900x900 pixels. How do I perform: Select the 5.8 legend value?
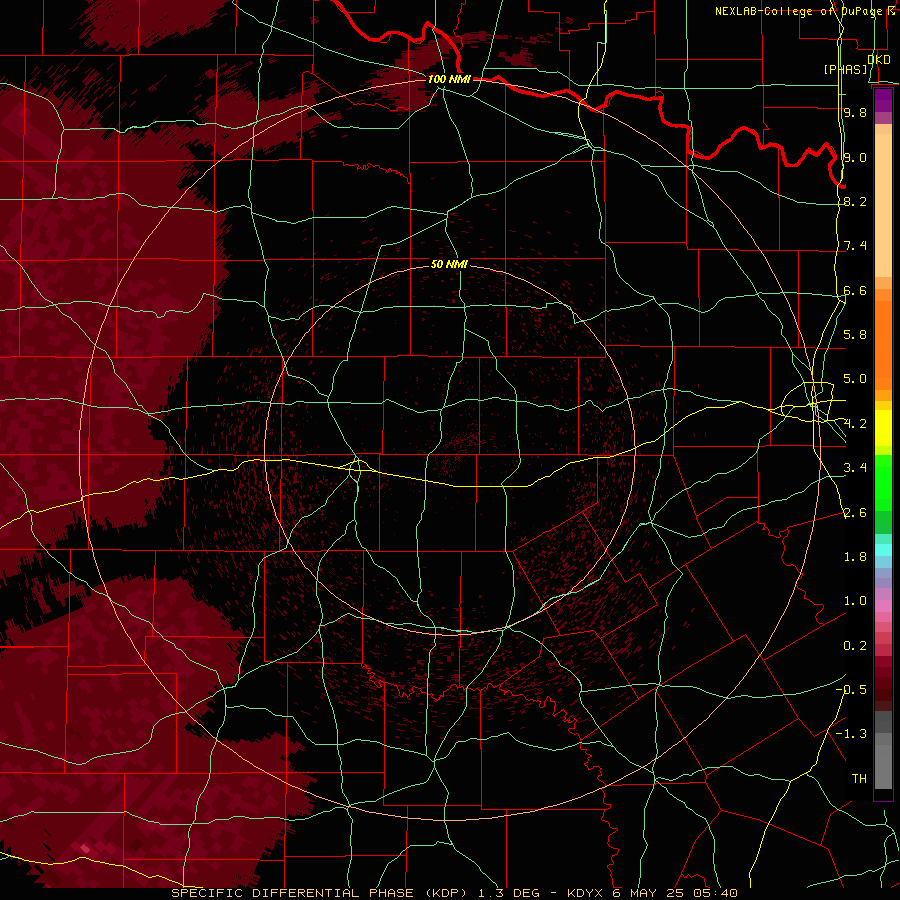click(x=855, y=335)
